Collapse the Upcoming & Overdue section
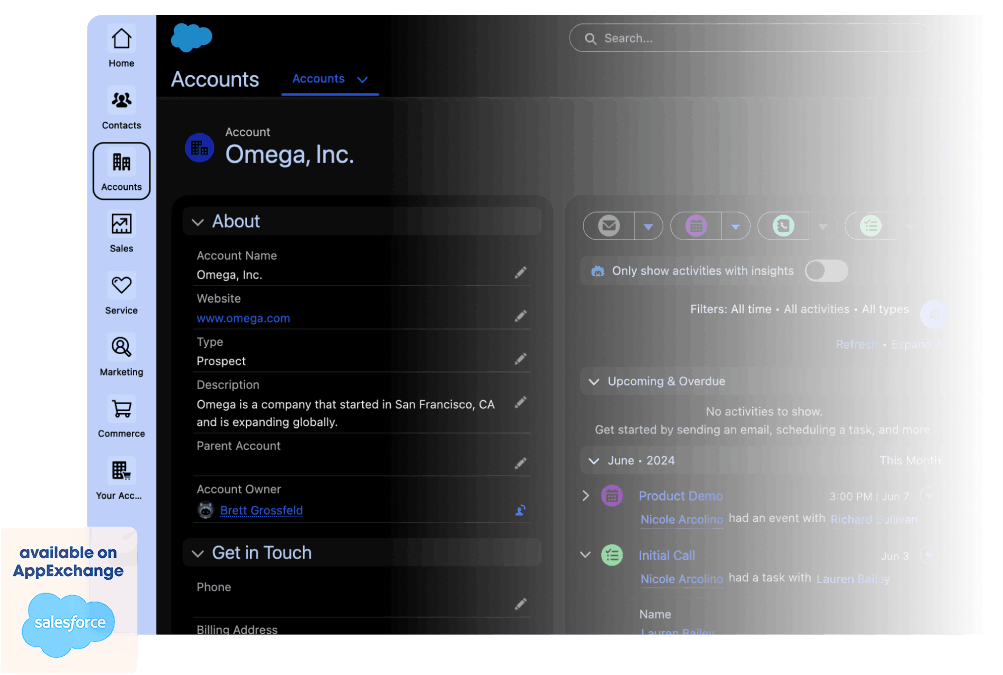 [x=594, y=382]
